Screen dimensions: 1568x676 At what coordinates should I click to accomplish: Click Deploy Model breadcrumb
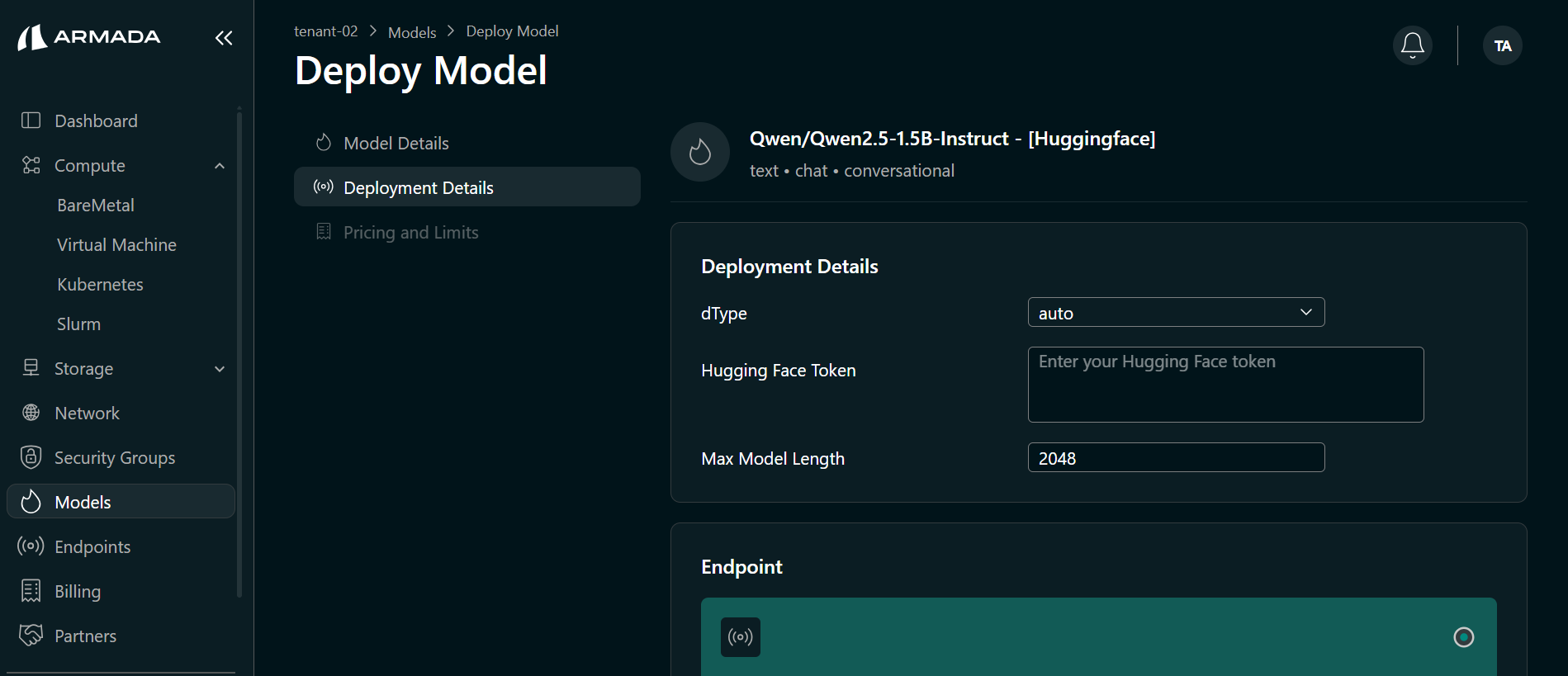pos(512,31)
